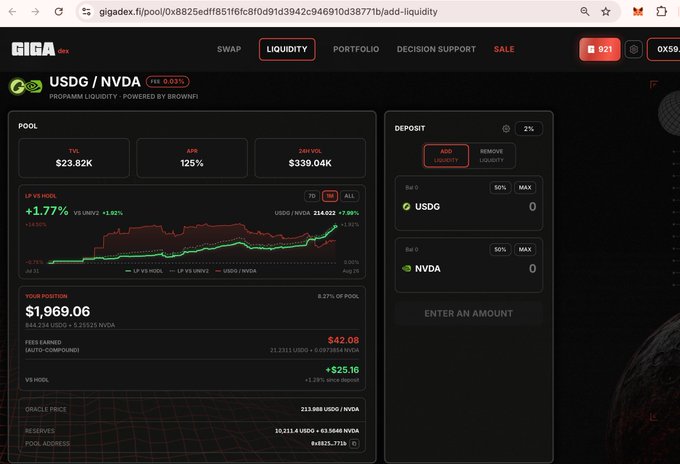Viewport: 680px width, 464px height.
Task: Toggle LP VS UNIV2 legend series
Action: point(189,271)
